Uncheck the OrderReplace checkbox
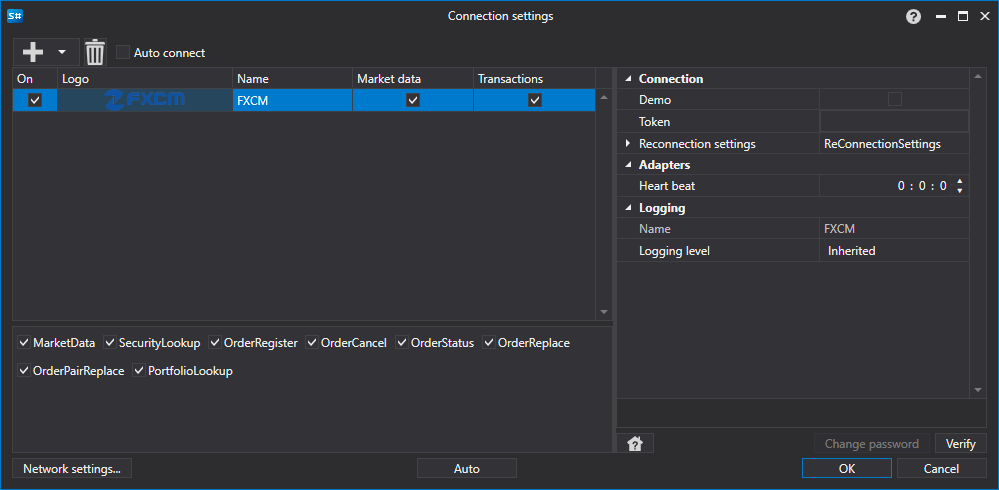This screenshot has width=999, height=490. pyautogui.click(x=489, y=343)
